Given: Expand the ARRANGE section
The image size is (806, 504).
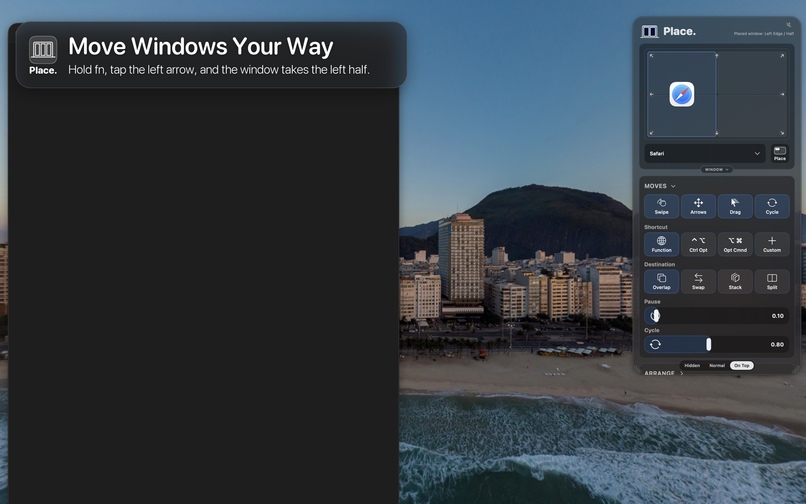Looking at the screenshot, I should coord(664,373).
